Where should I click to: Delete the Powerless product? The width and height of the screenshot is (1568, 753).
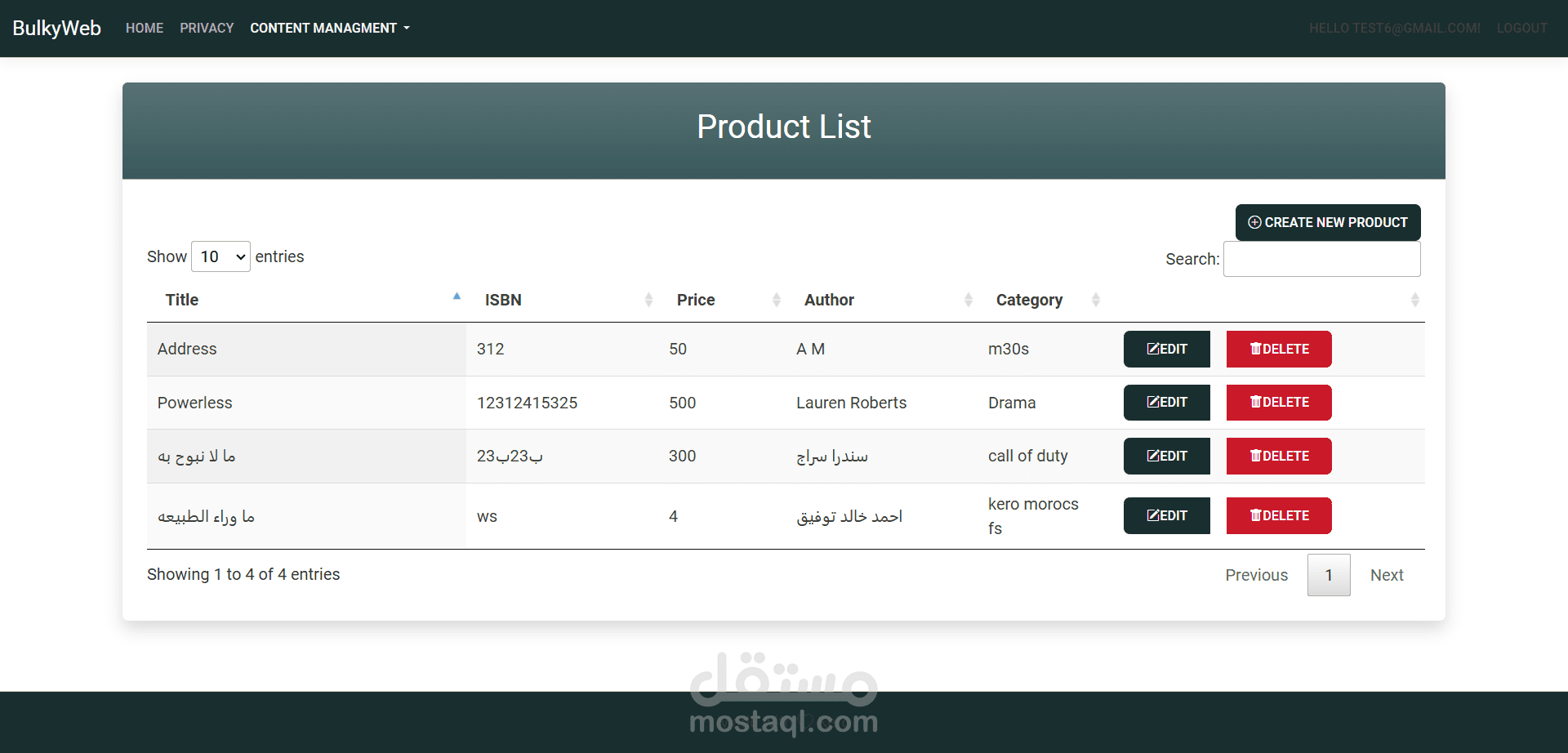(1279, 403)
